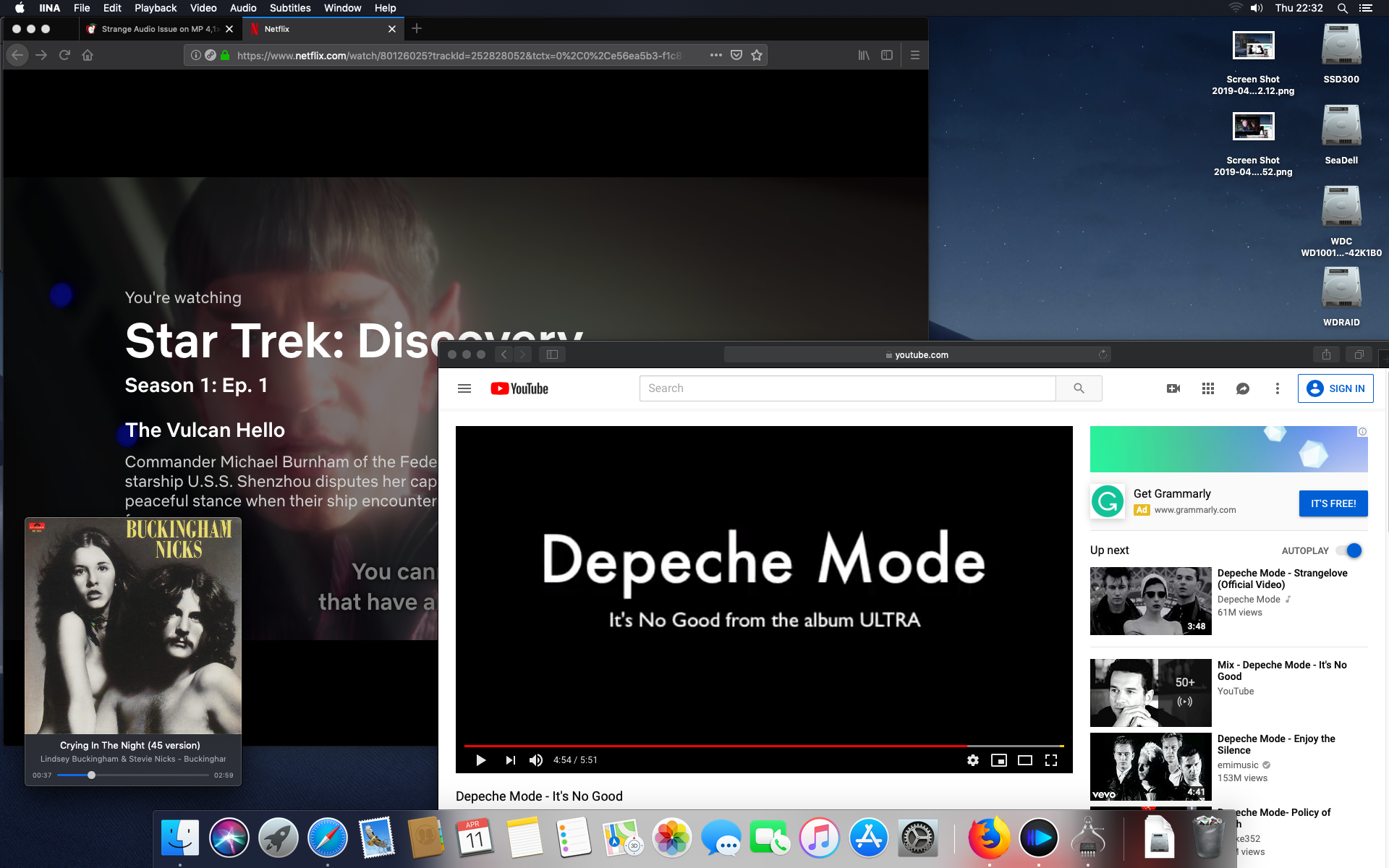Click IT'S FREE! Grammarly ad button
Screen dimensions: 1389x868
click(1333, 503)
